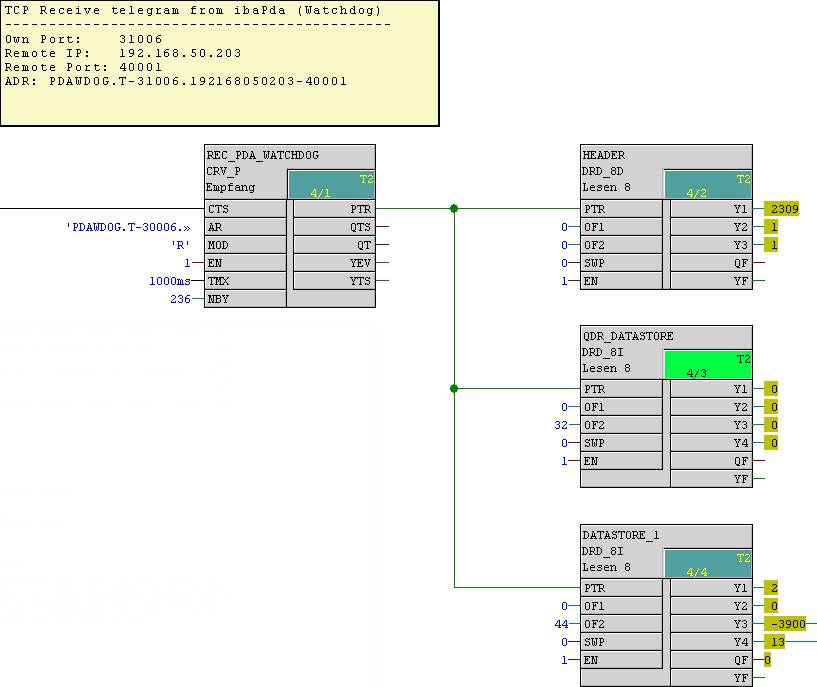Click the 32 value at QDR_DATASTORE OF2
The width and height of the screenshot is (817, 687).
561,425
